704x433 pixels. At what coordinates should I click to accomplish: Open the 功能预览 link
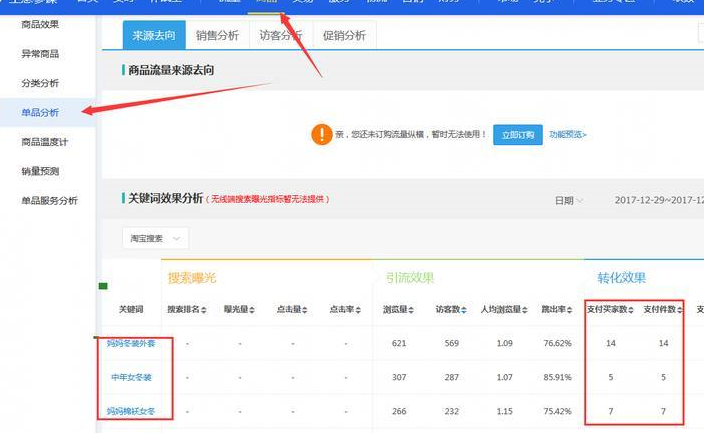(568, 134)
